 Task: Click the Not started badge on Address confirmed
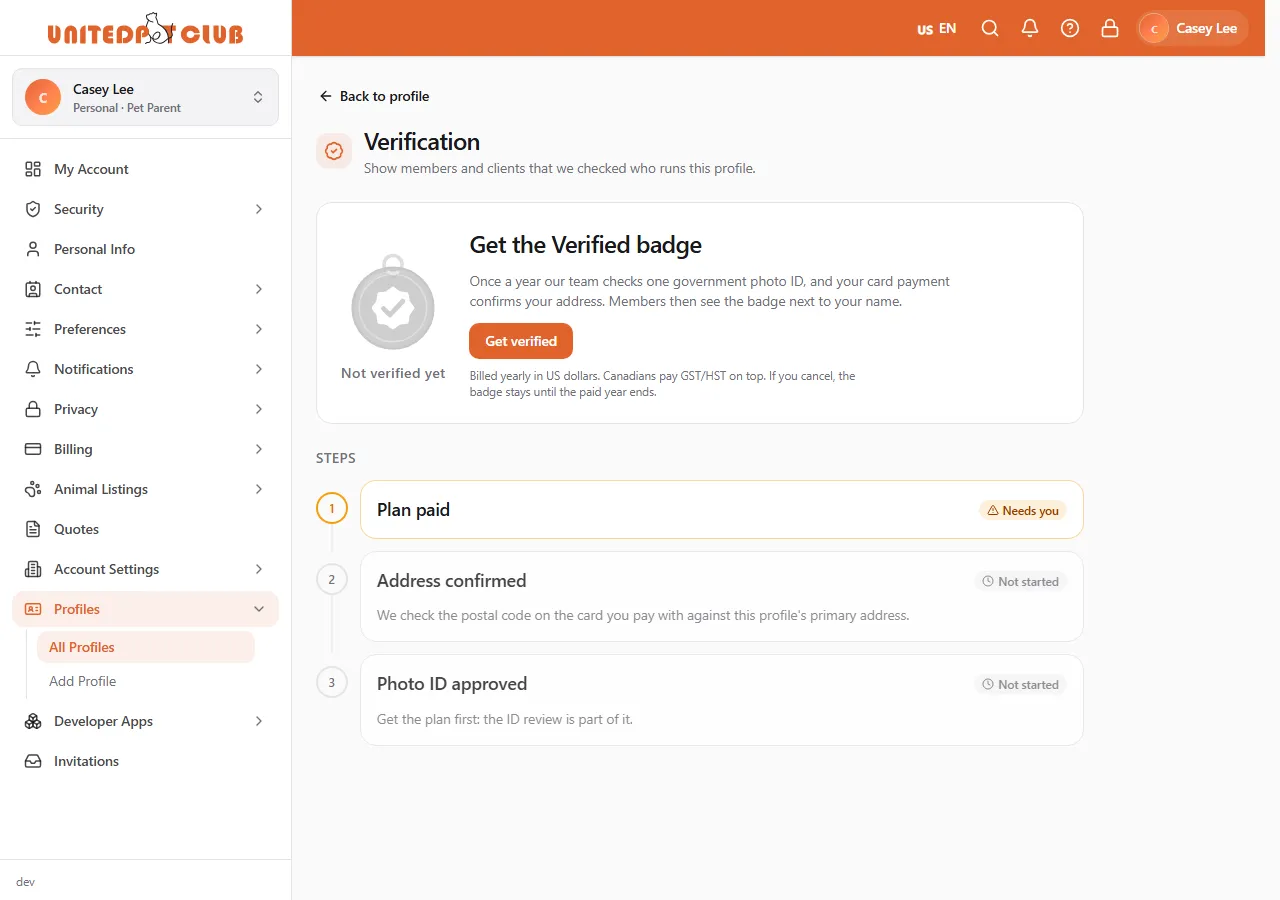point(1021,581)
